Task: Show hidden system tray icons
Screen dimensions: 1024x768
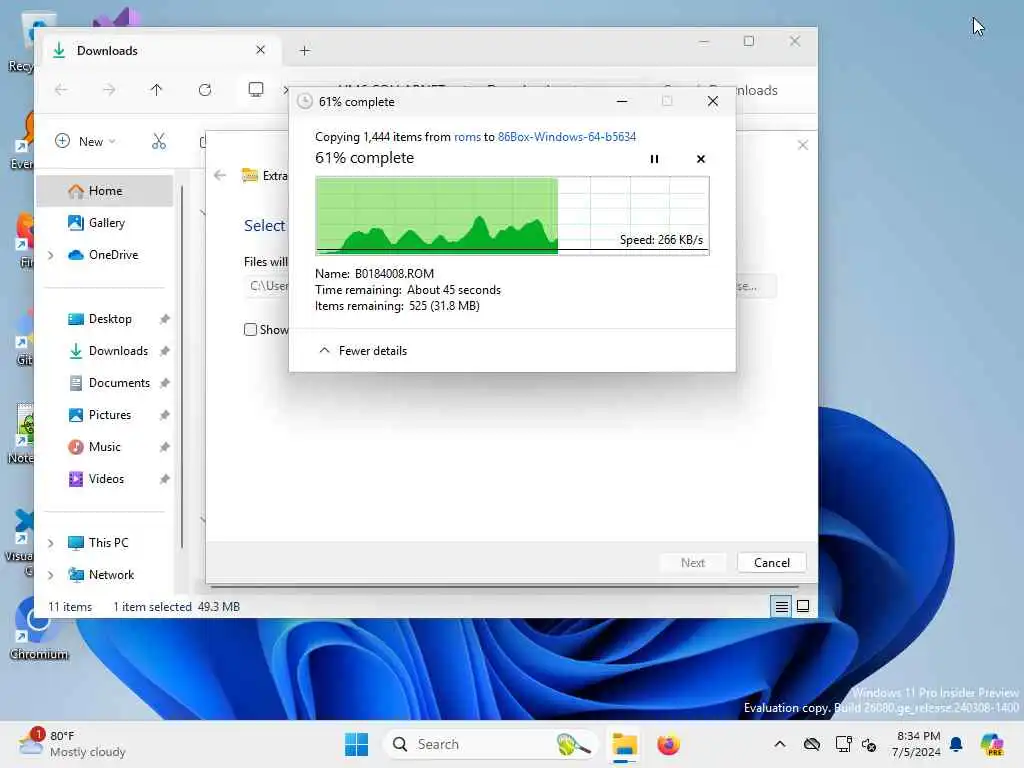Action: (x=780, y=744)
